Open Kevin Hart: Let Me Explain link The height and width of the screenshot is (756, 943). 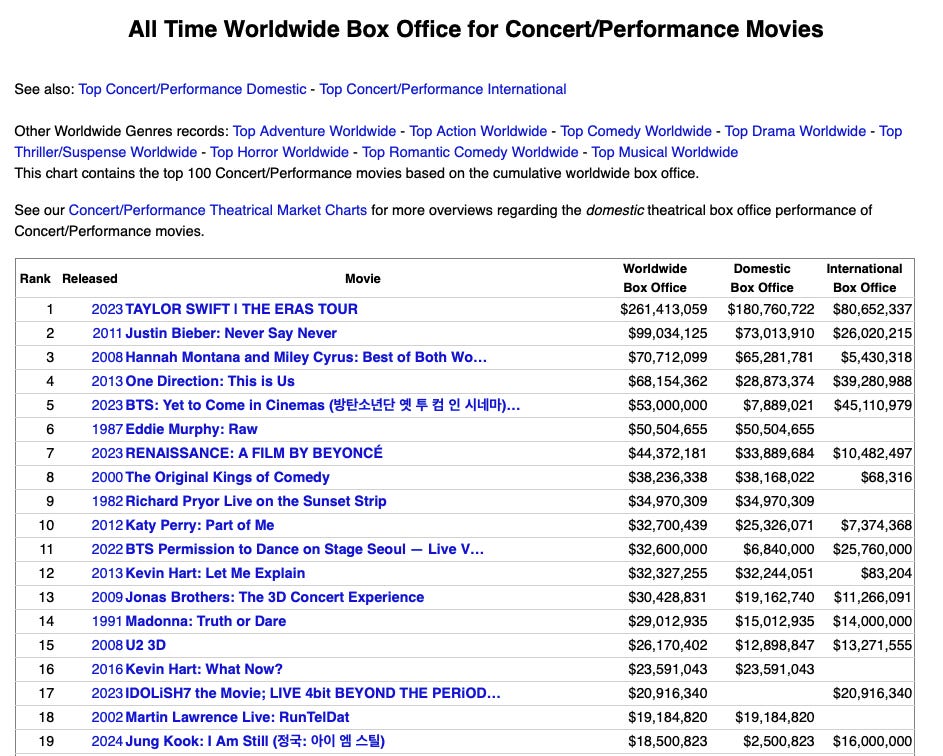[x=215, y=573]
